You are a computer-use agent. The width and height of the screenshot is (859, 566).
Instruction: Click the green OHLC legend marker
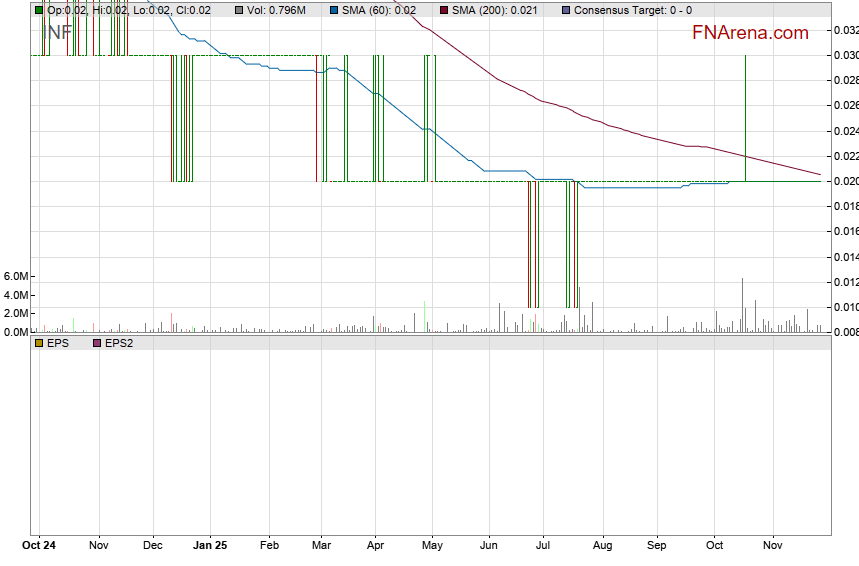39,10
